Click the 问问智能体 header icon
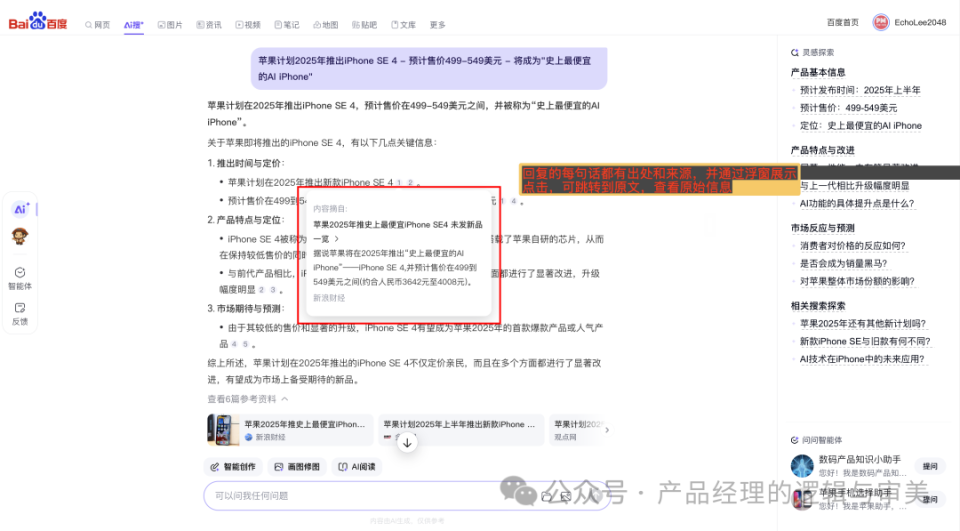Viewport: 960px width, 531px height. [795, 440]
